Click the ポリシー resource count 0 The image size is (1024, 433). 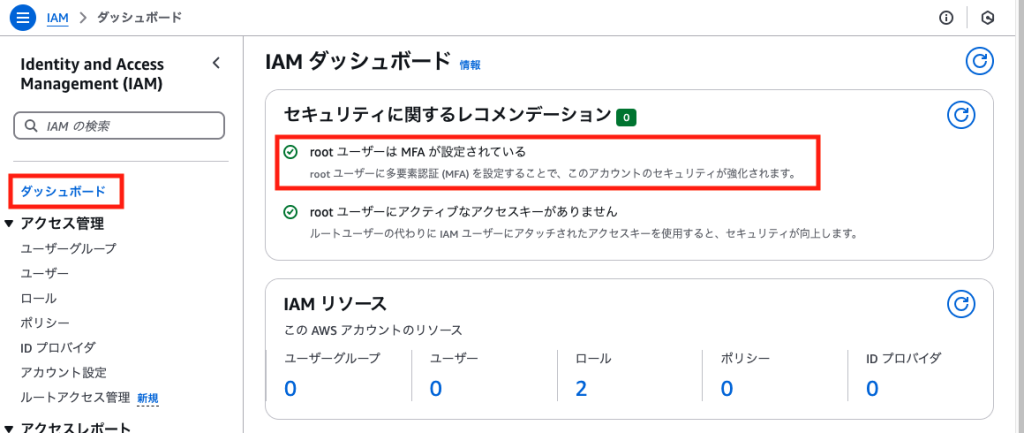click(726, 389)
